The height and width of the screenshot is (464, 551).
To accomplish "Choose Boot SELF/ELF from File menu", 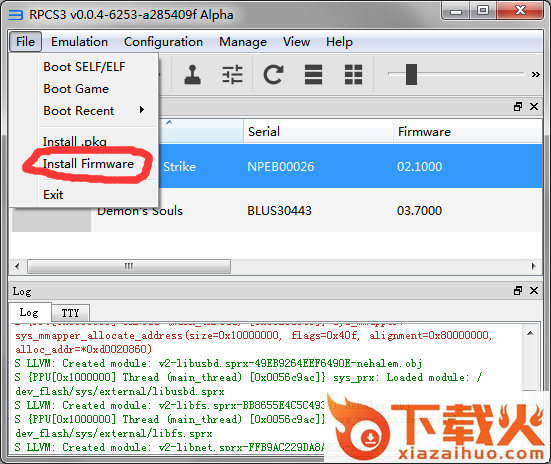I will pyautogui.click(x=84, y=67).
